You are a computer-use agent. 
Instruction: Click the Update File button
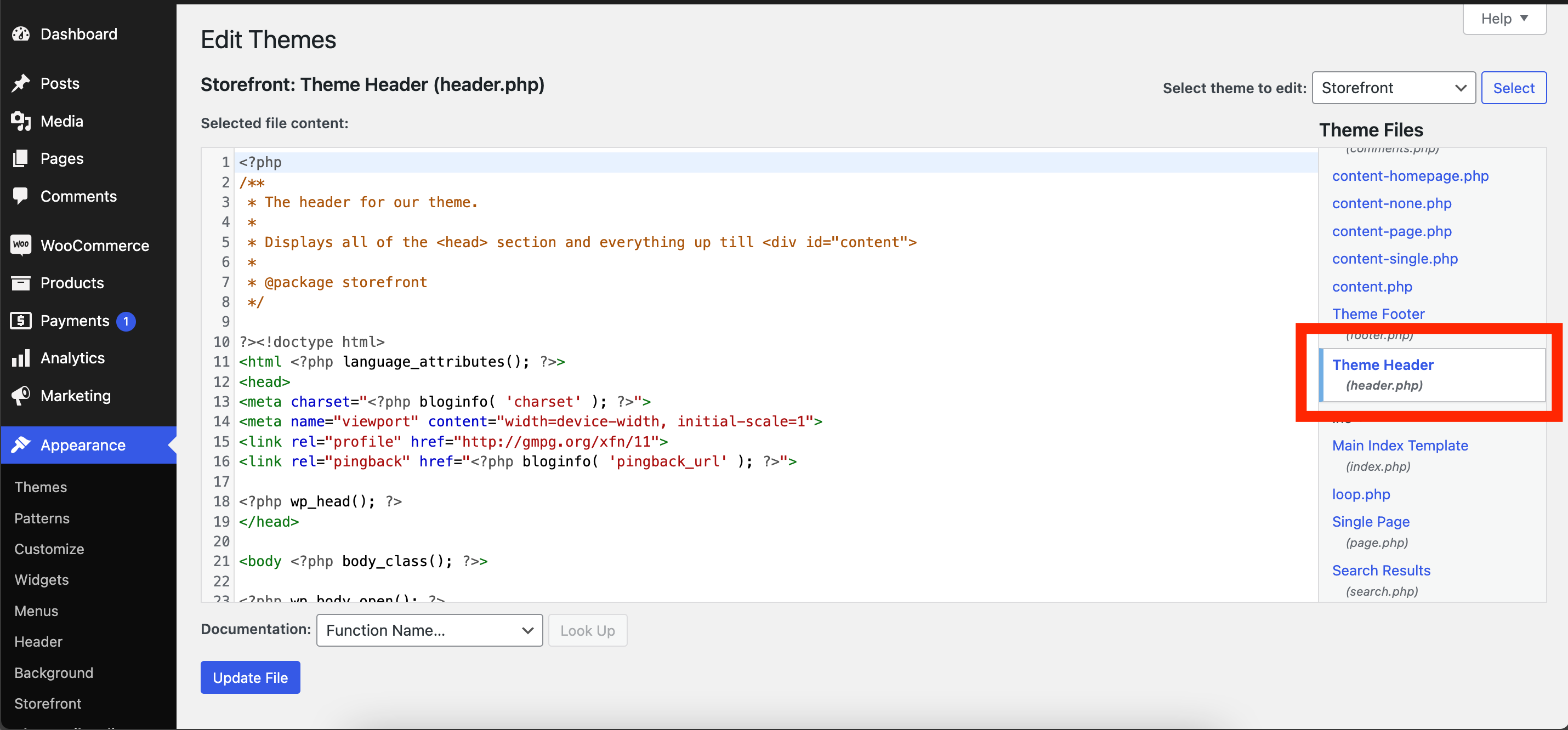[250, 677]
